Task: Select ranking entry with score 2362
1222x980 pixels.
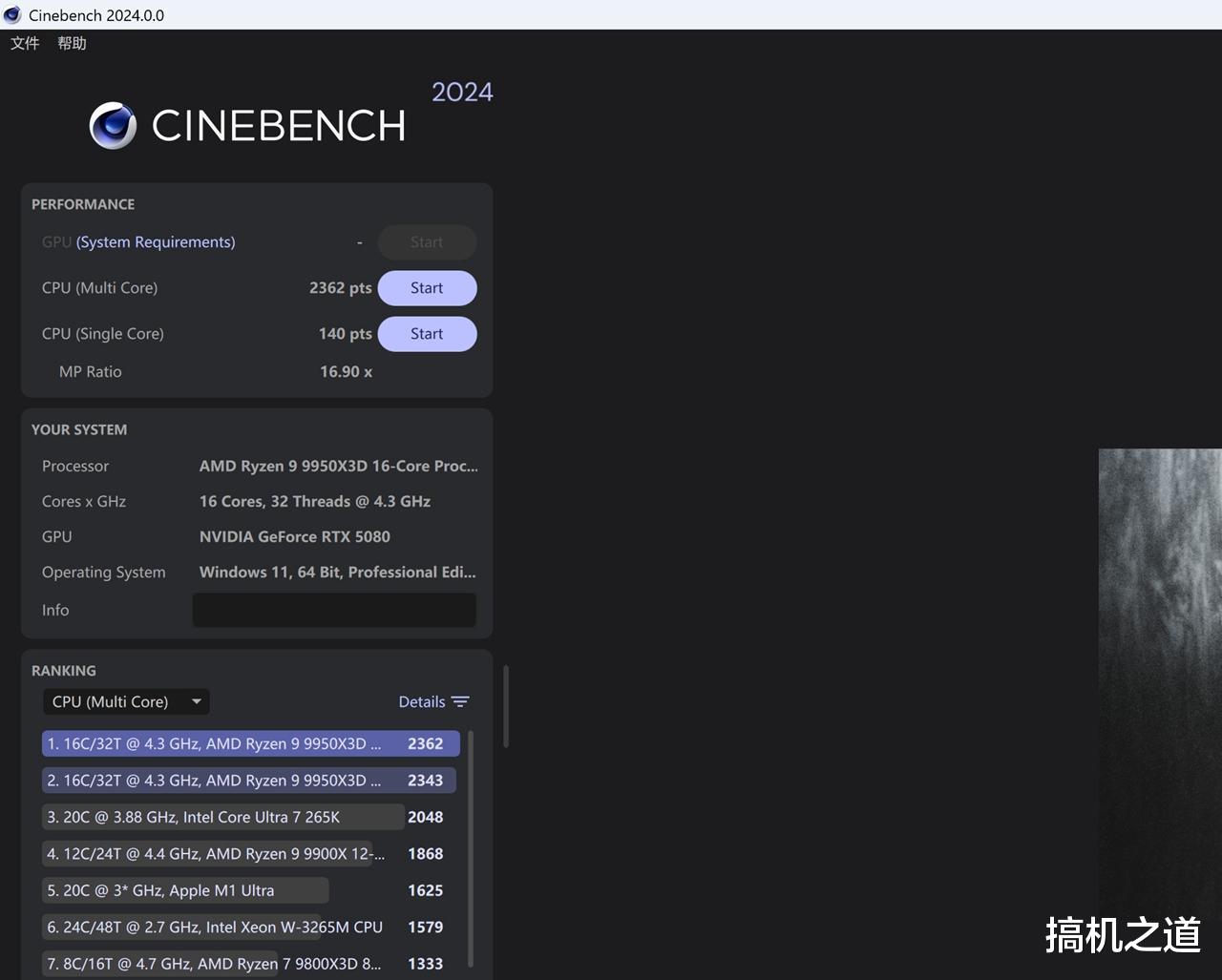Action: (x=251, y=743)
